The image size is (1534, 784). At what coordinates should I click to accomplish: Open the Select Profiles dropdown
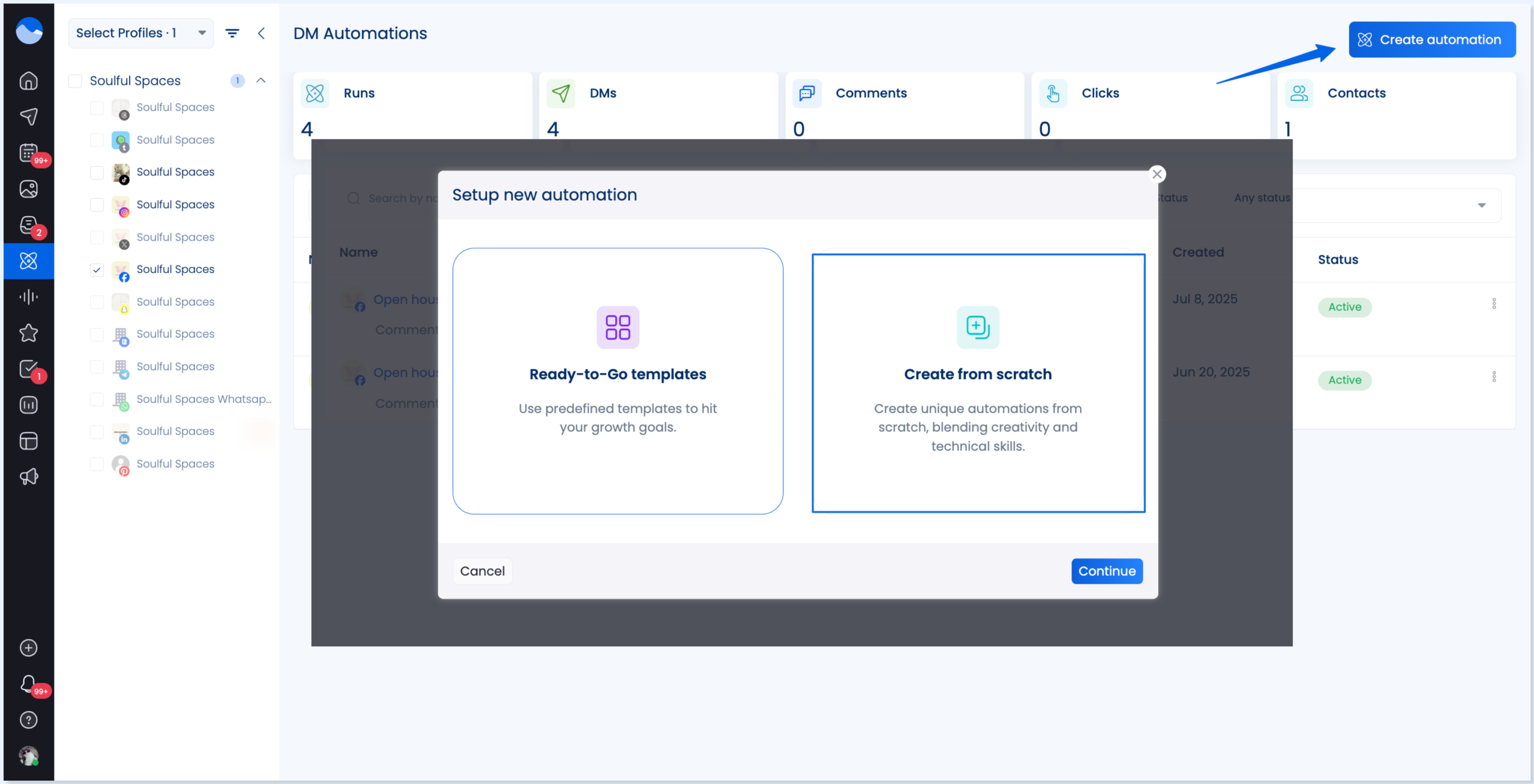pos(141,33)
